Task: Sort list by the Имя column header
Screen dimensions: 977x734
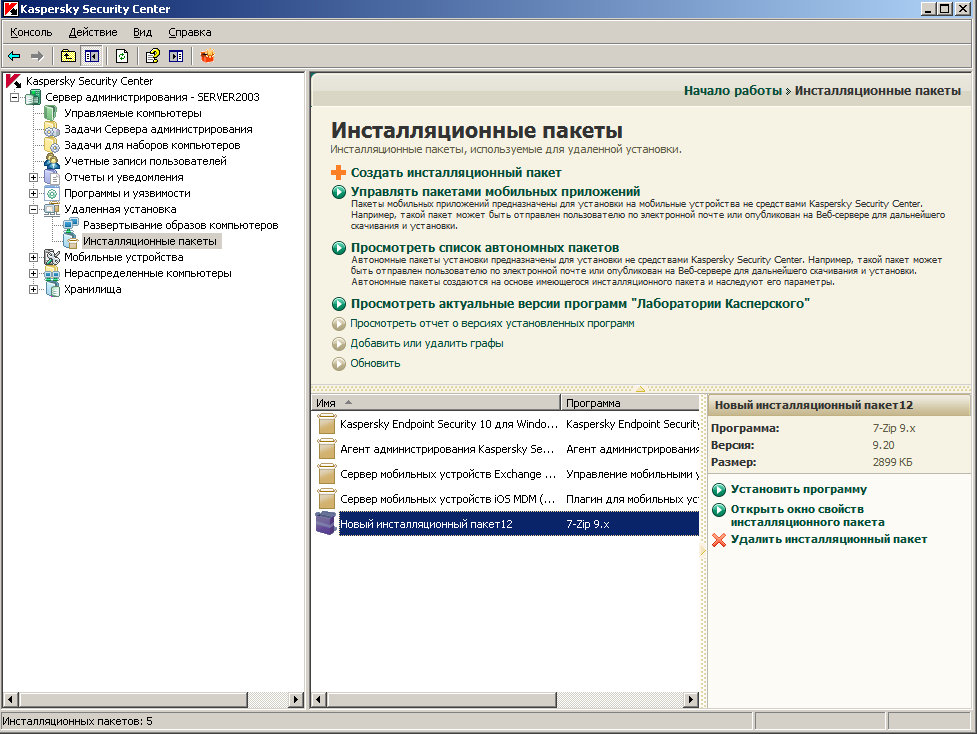Action: point(436,403)
